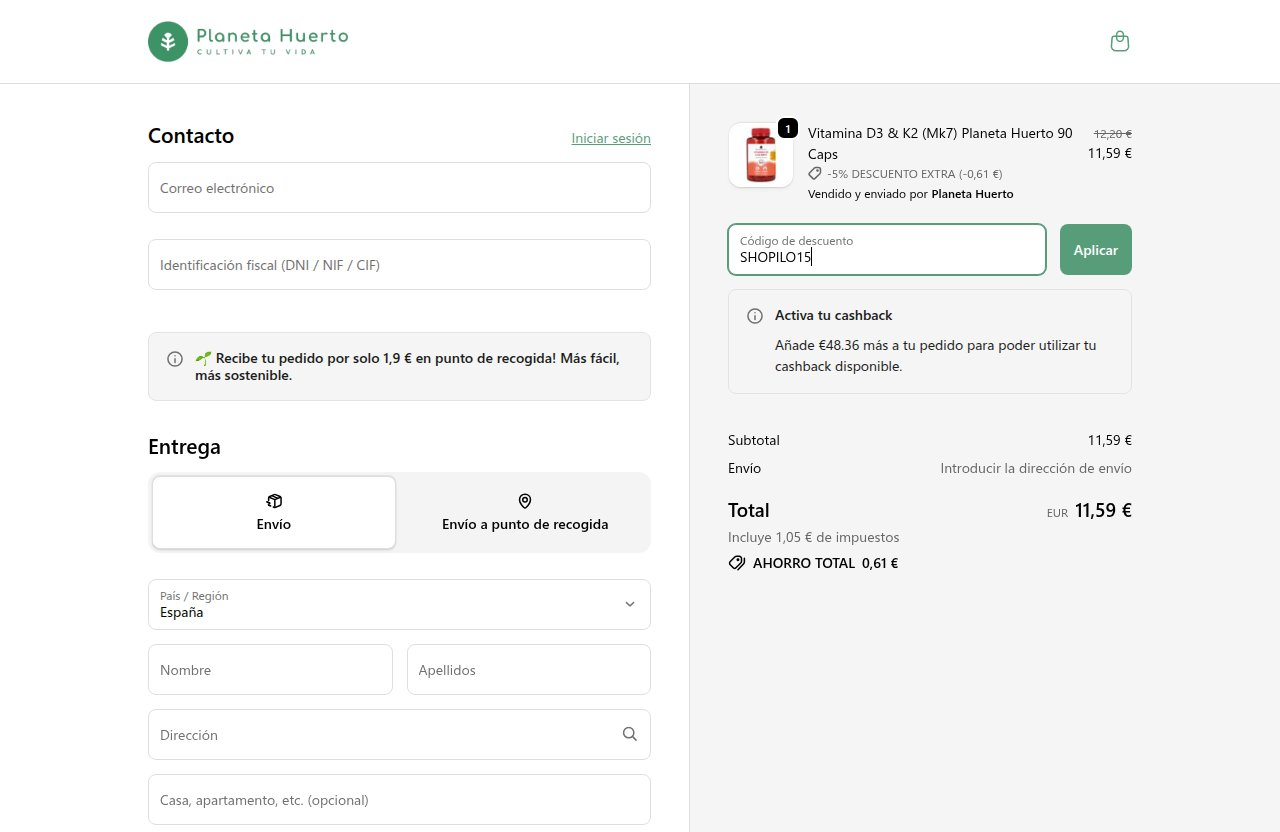Click the crossed-out price 12,20 €
1280x832 pixels.
click(x=1113, y=133)
